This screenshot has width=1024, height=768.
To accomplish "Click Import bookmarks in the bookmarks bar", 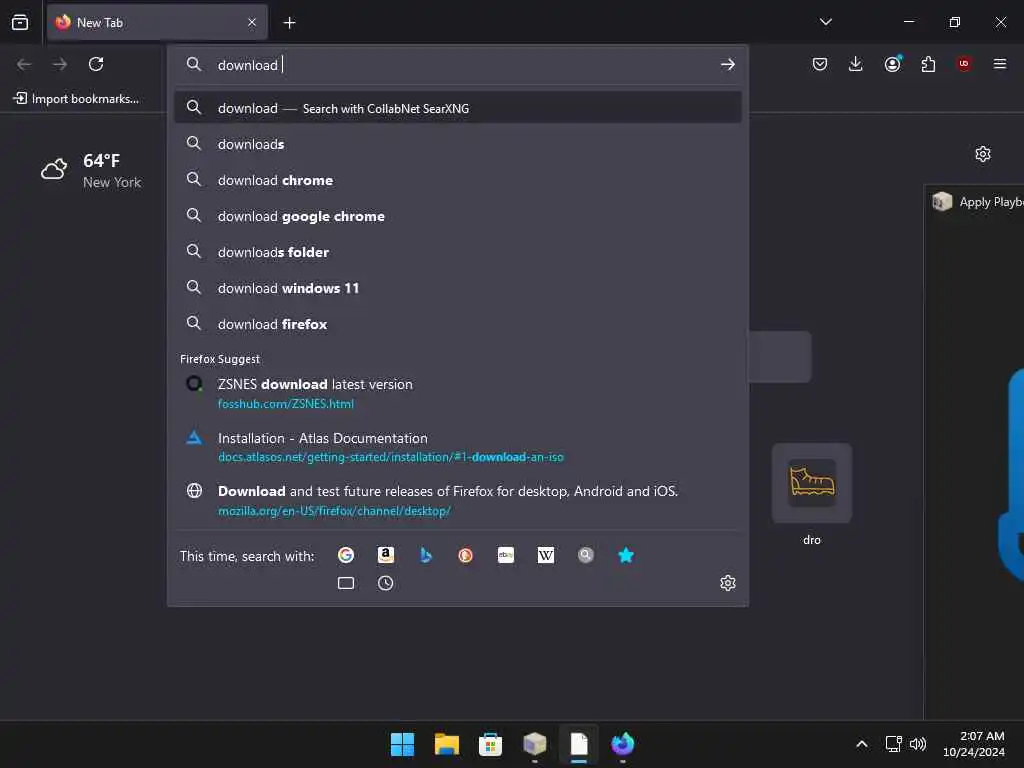I will (x=76, y=99).
